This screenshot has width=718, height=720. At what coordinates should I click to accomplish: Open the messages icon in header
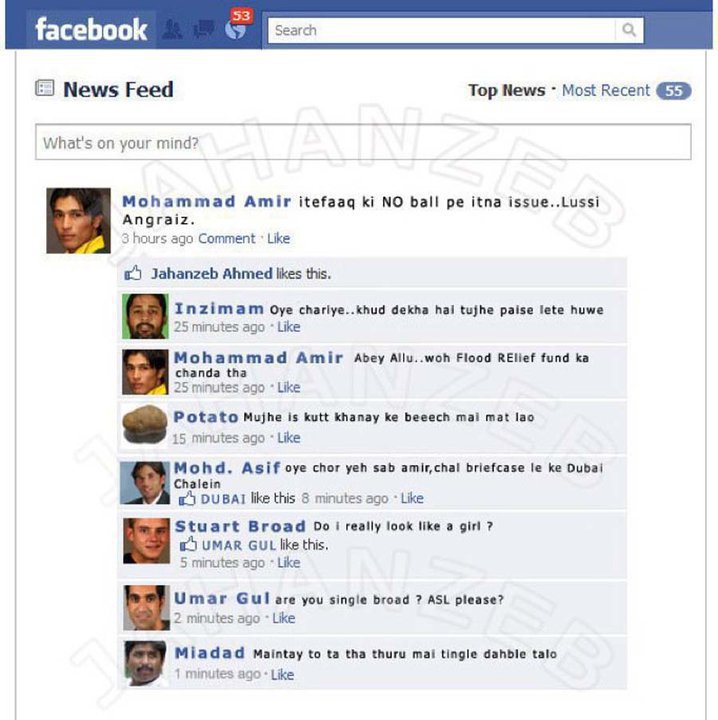coord(203,30)
